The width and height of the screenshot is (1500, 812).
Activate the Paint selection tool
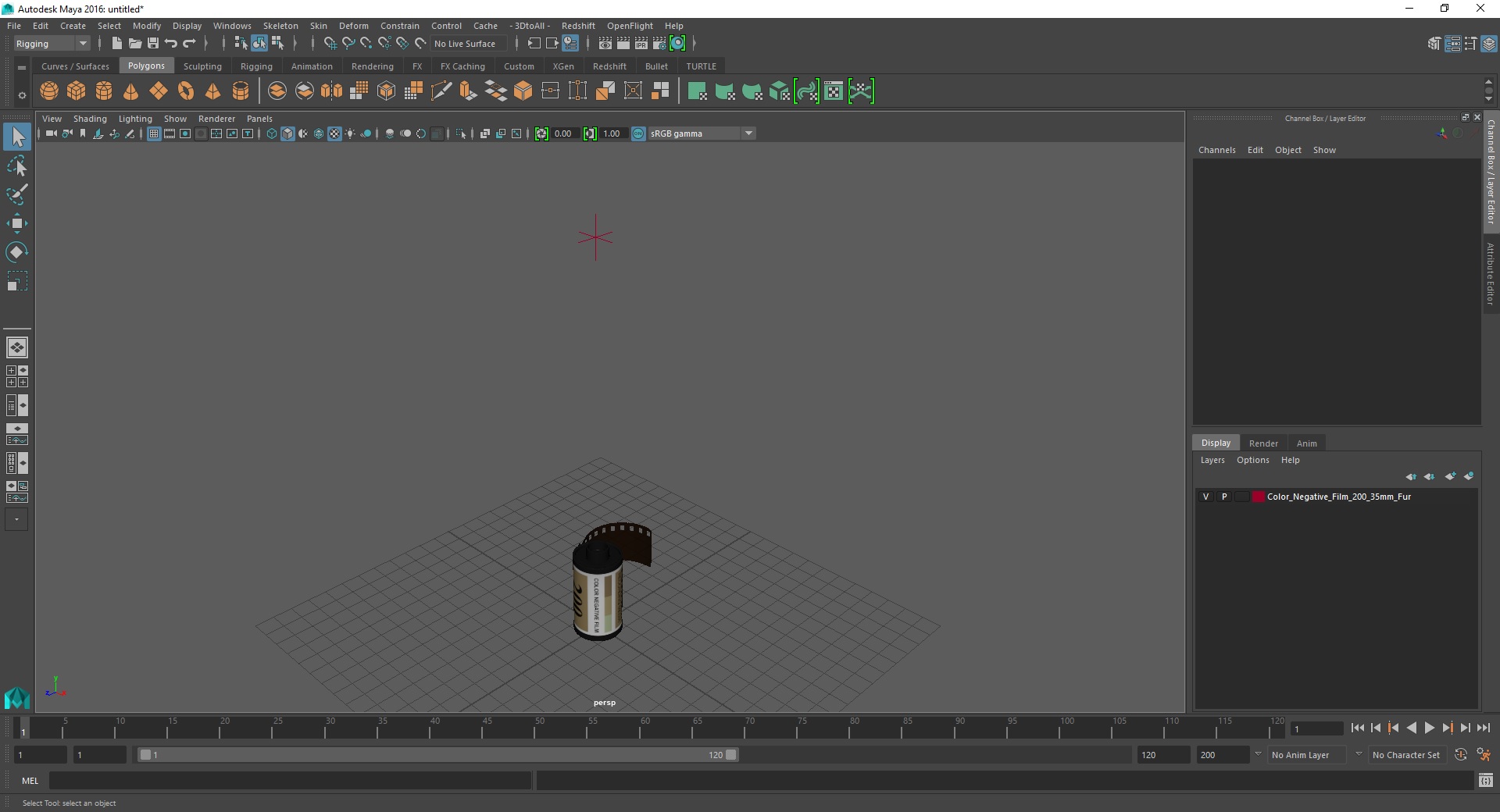17,194
